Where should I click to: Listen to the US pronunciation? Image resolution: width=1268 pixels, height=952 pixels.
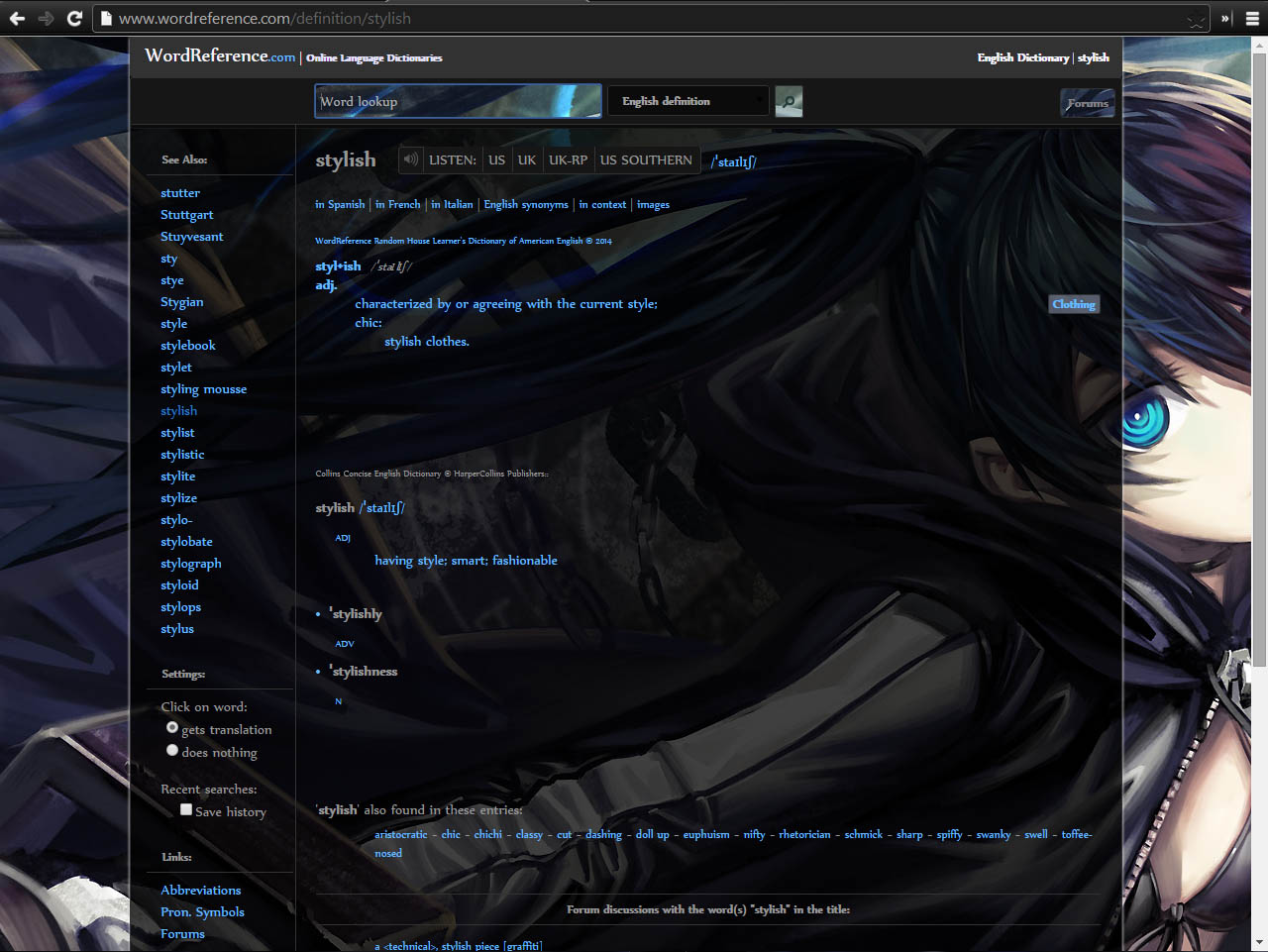coord(496,159)
